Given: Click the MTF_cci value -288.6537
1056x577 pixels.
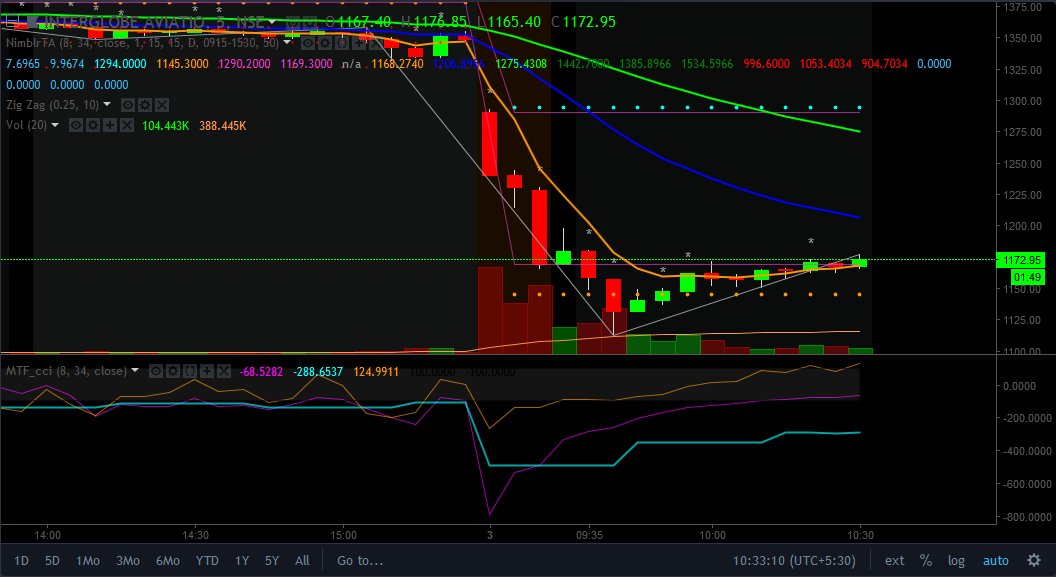Looking at the screenshot, I should 318,372.
